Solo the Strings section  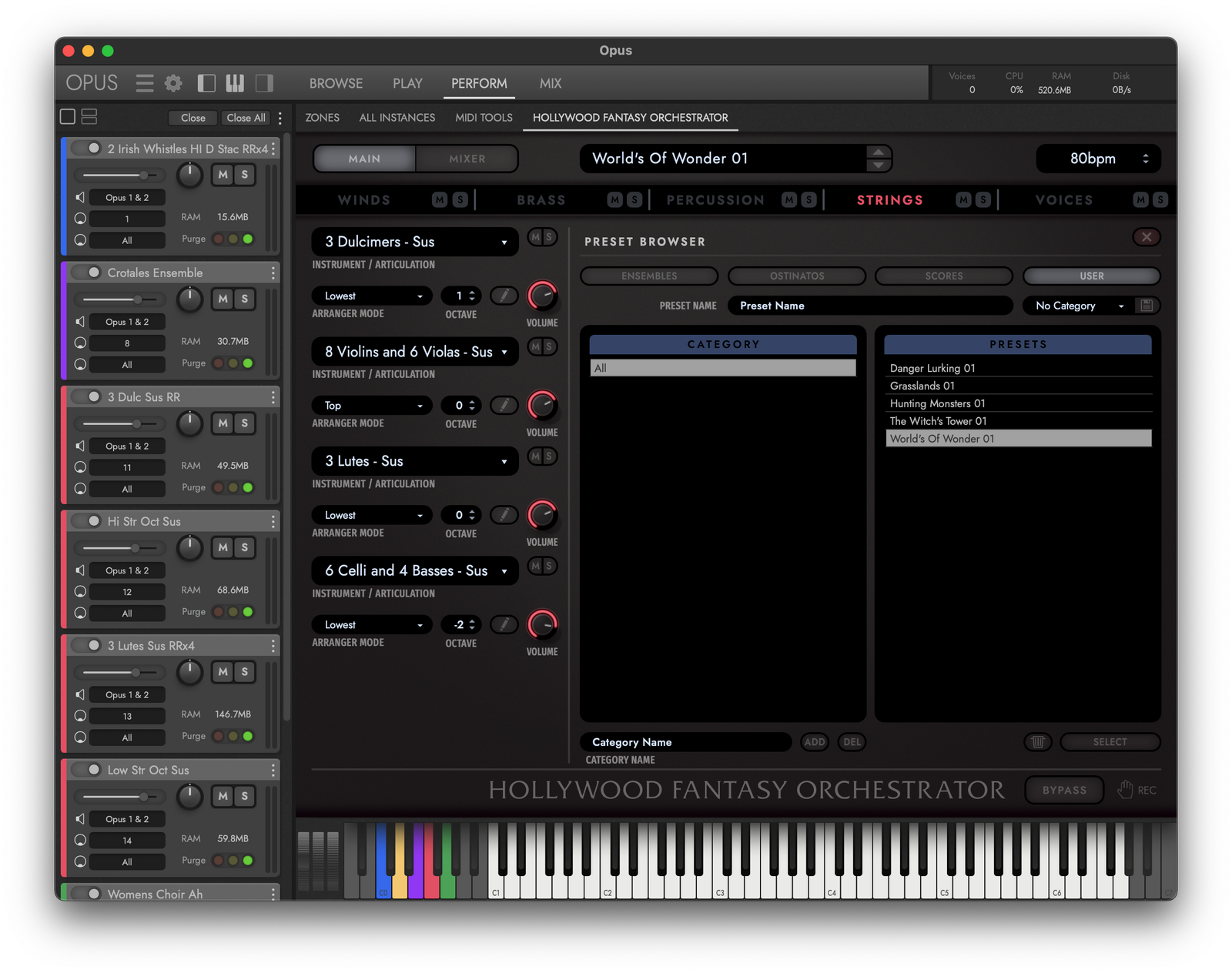pos(983,200)
